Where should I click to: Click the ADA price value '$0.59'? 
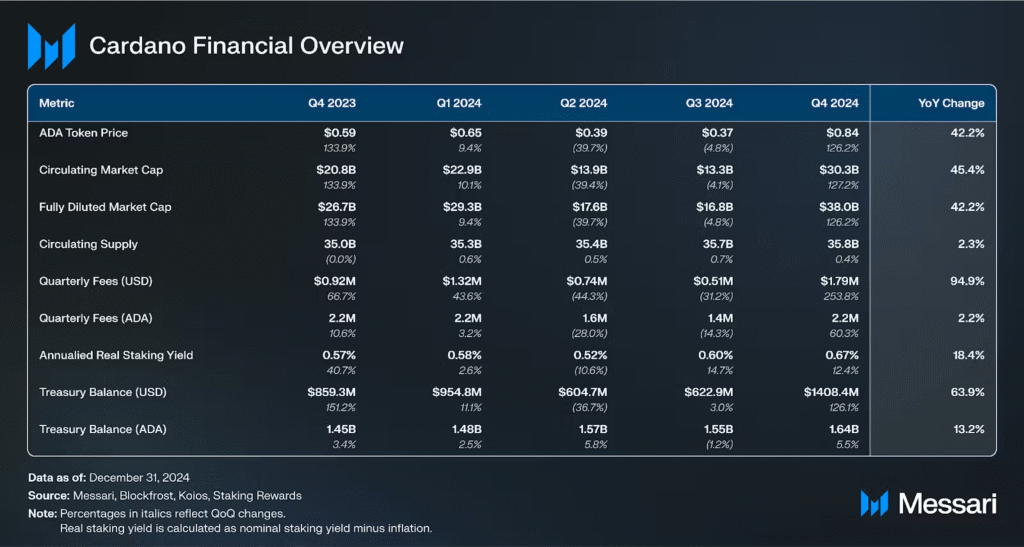[340, 133]
